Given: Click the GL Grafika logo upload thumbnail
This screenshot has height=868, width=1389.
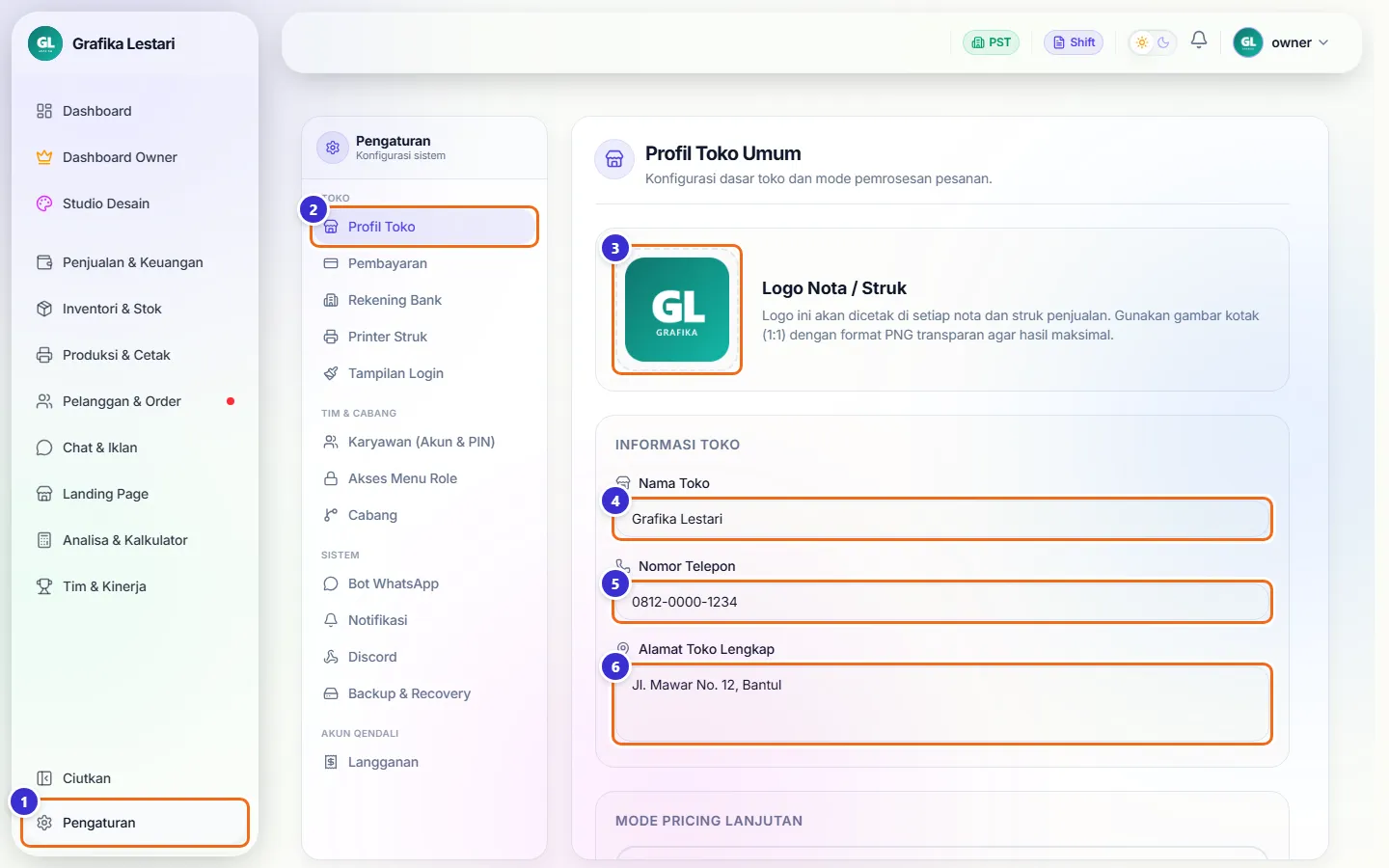Looking at the screenshot, I should point(677,310).
